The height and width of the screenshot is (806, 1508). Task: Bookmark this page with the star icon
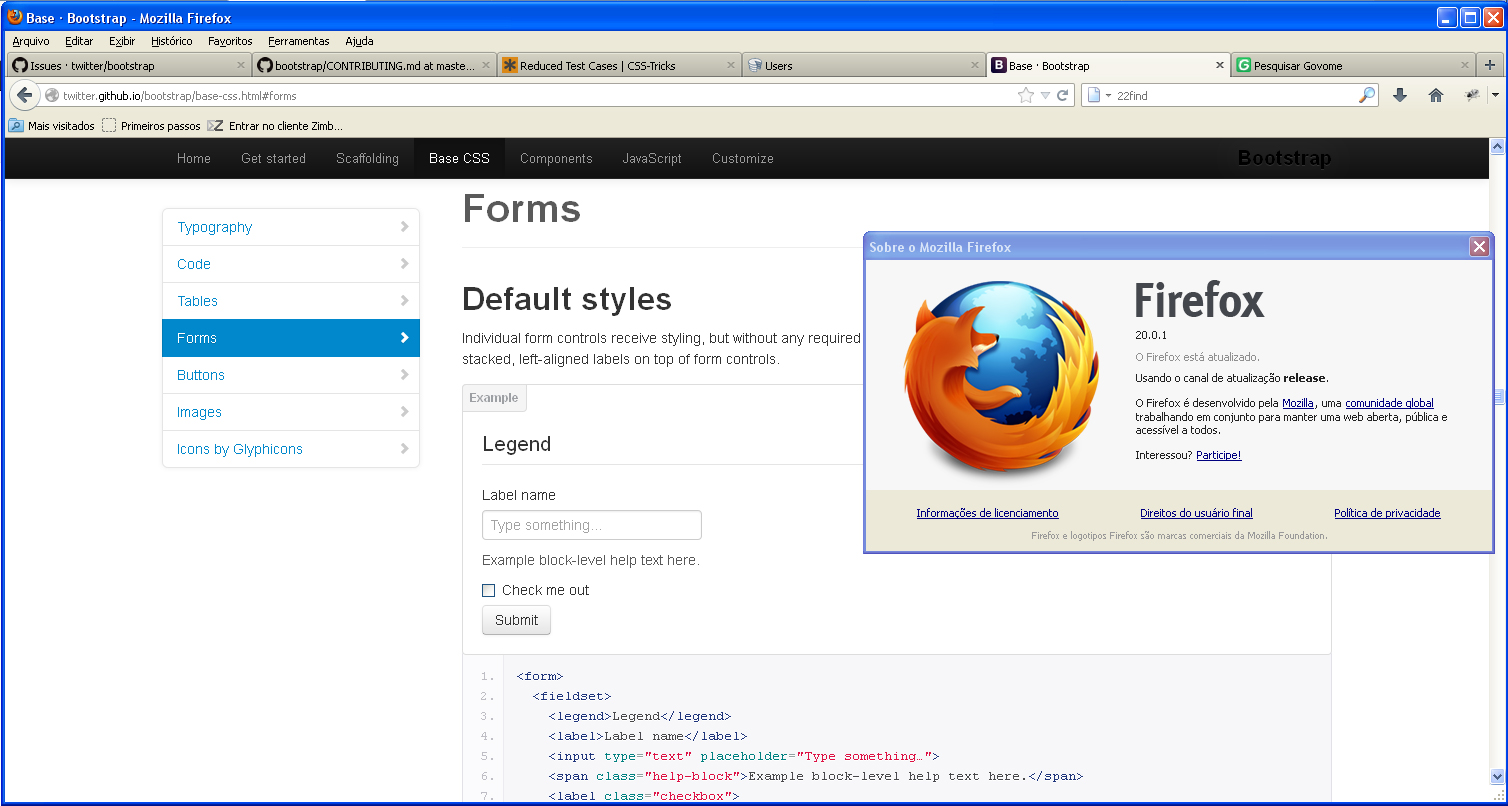[1026, 96]
